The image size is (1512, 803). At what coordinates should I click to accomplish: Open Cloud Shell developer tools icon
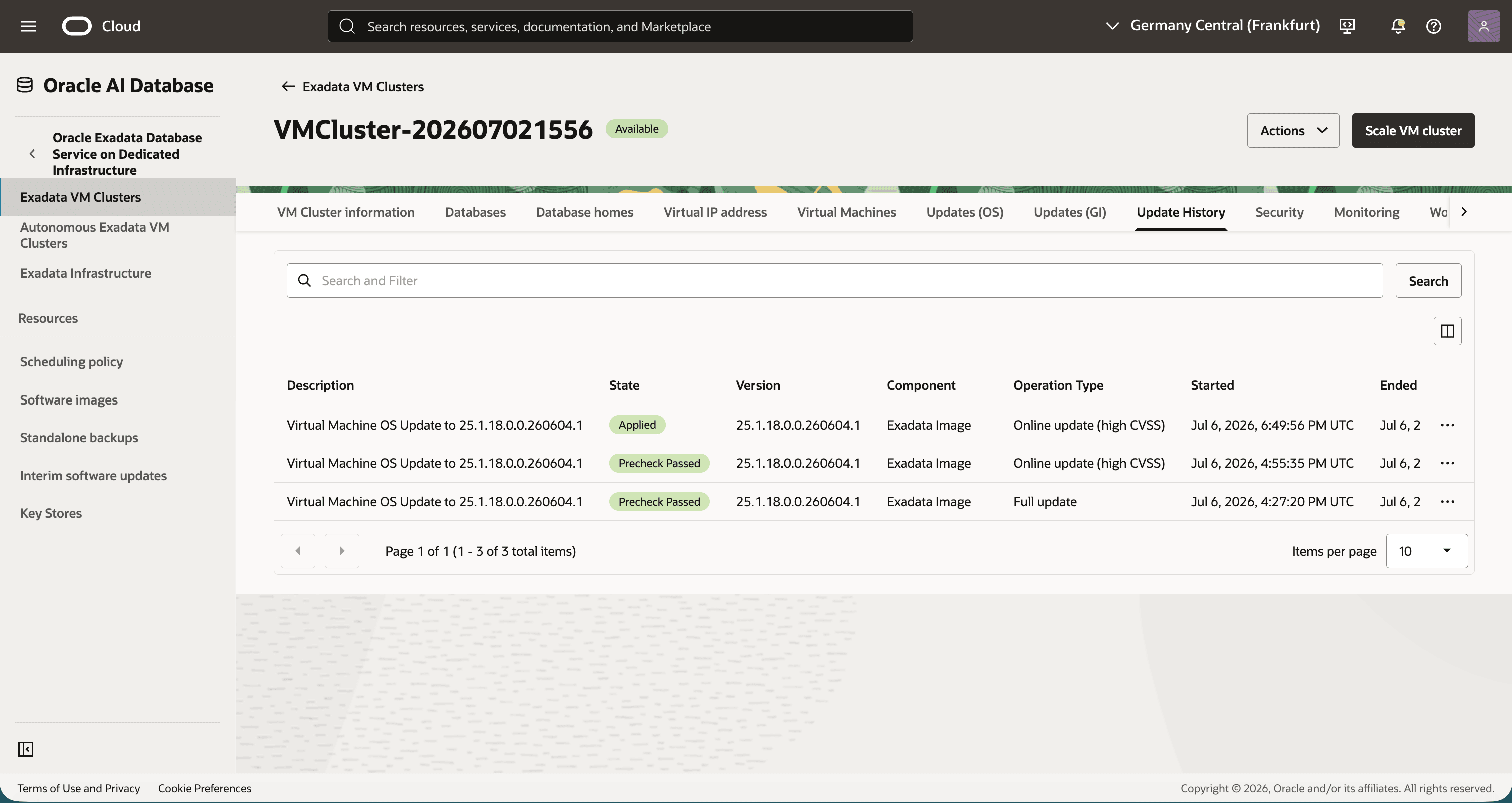[1347, 26]
